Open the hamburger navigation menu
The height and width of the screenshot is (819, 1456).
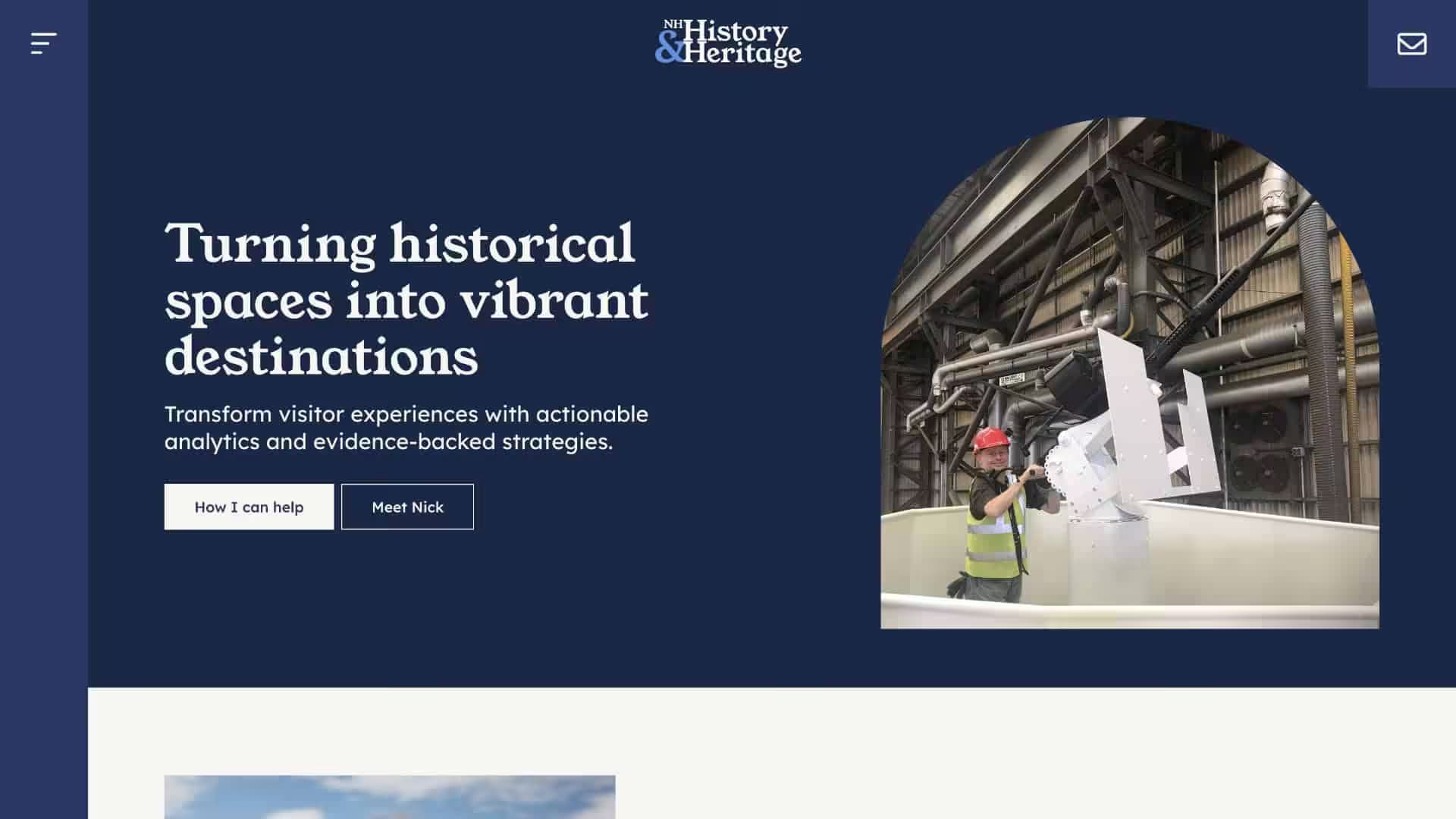click(43, 43)
